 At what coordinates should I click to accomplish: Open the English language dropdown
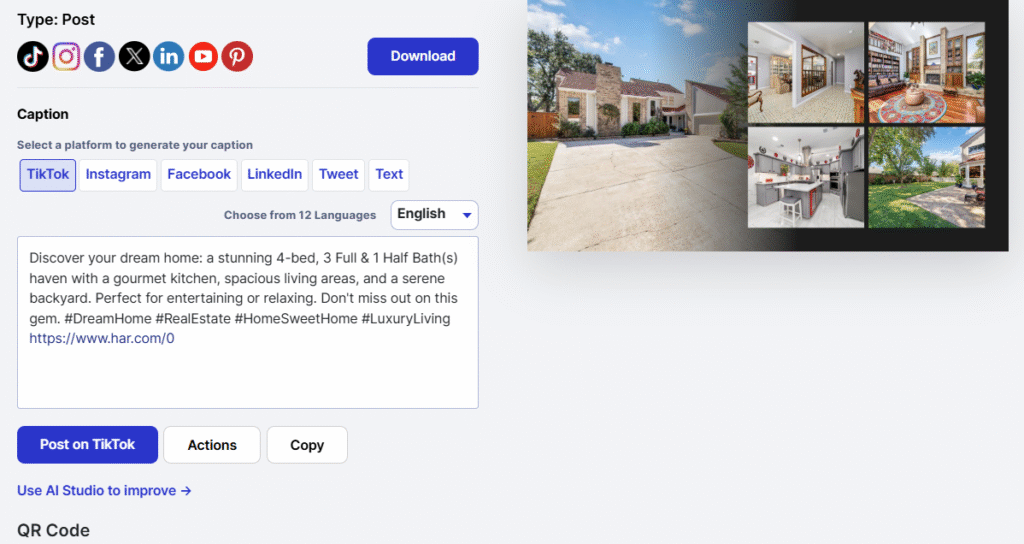[434, 215]
